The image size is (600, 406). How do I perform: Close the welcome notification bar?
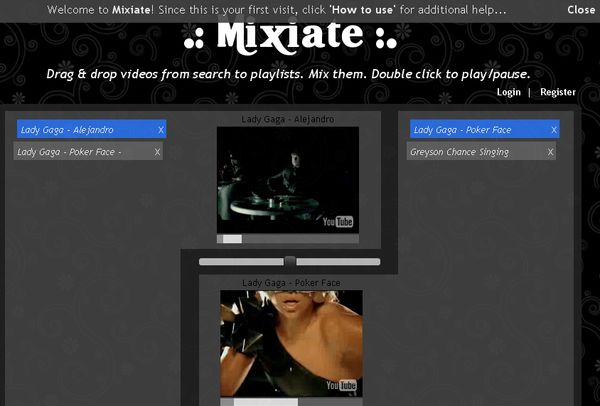point(581,10)
